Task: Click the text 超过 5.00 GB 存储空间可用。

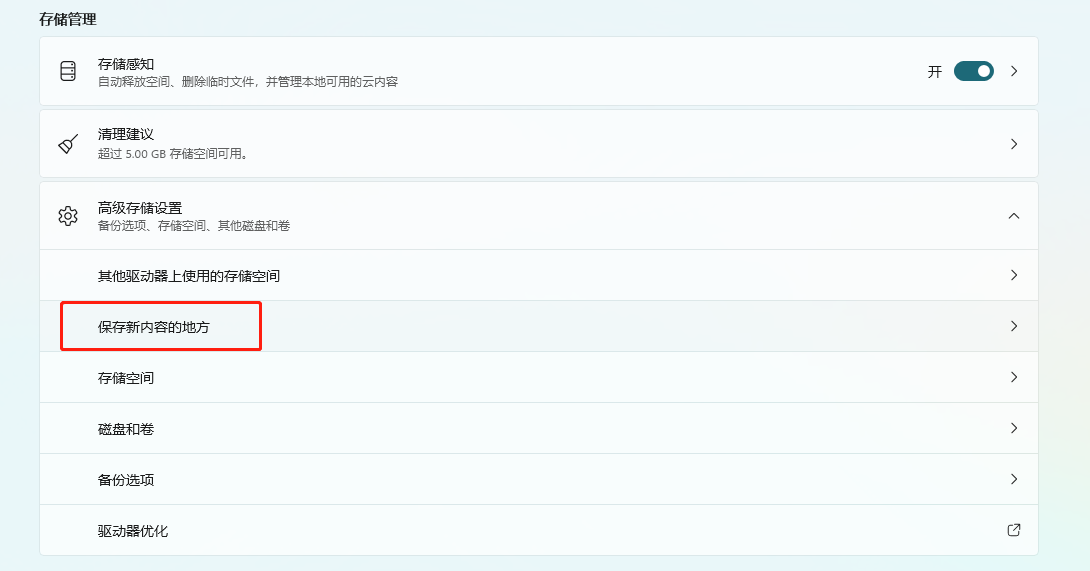Action: [173, 154]
